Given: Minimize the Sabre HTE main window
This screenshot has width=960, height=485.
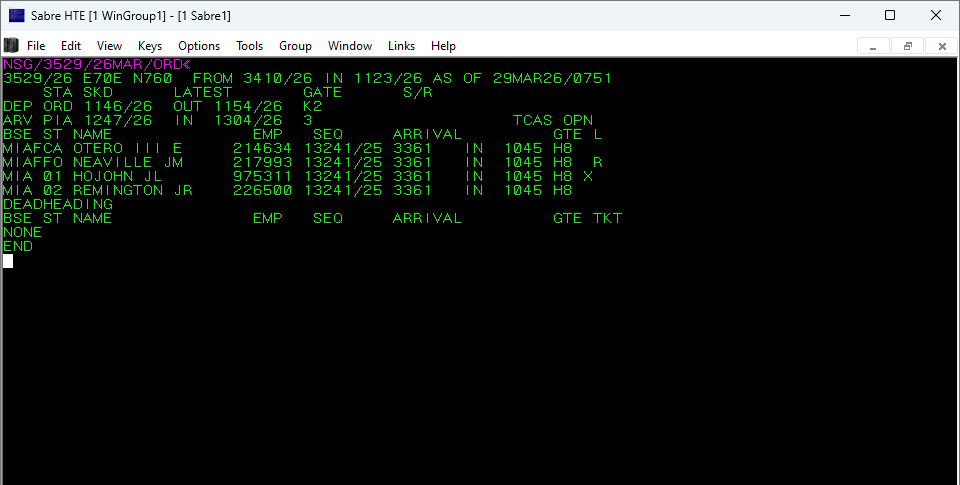Looking at the screenshot, I should (846, 15).
